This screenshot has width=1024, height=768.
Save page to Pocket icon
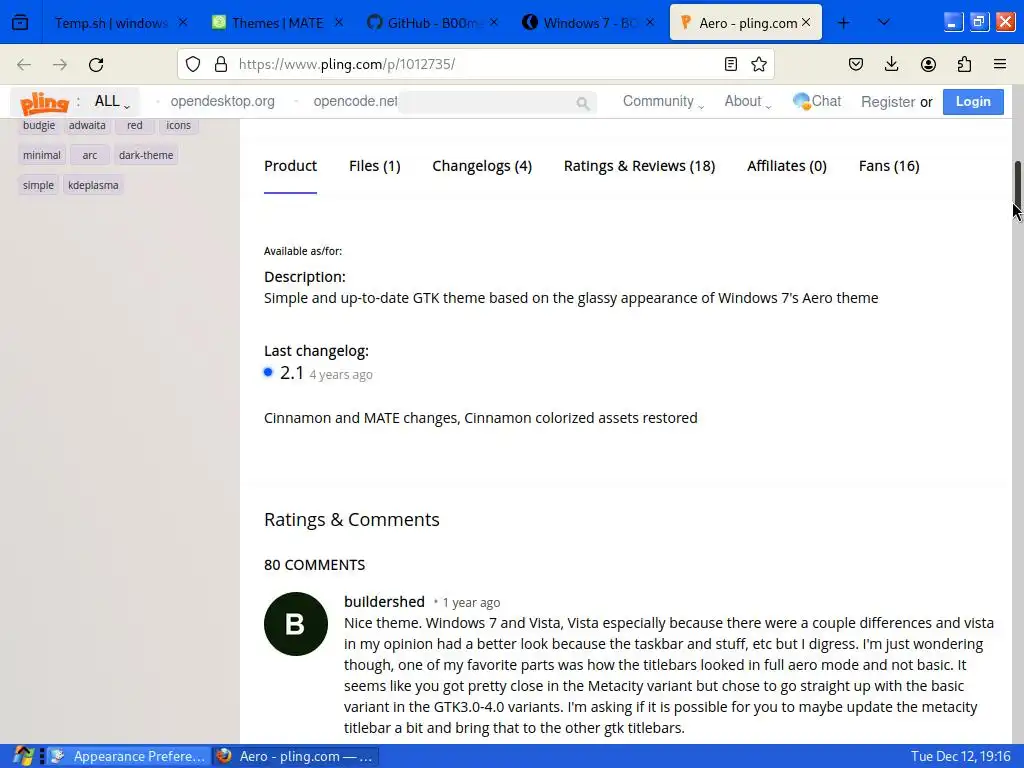856,64
